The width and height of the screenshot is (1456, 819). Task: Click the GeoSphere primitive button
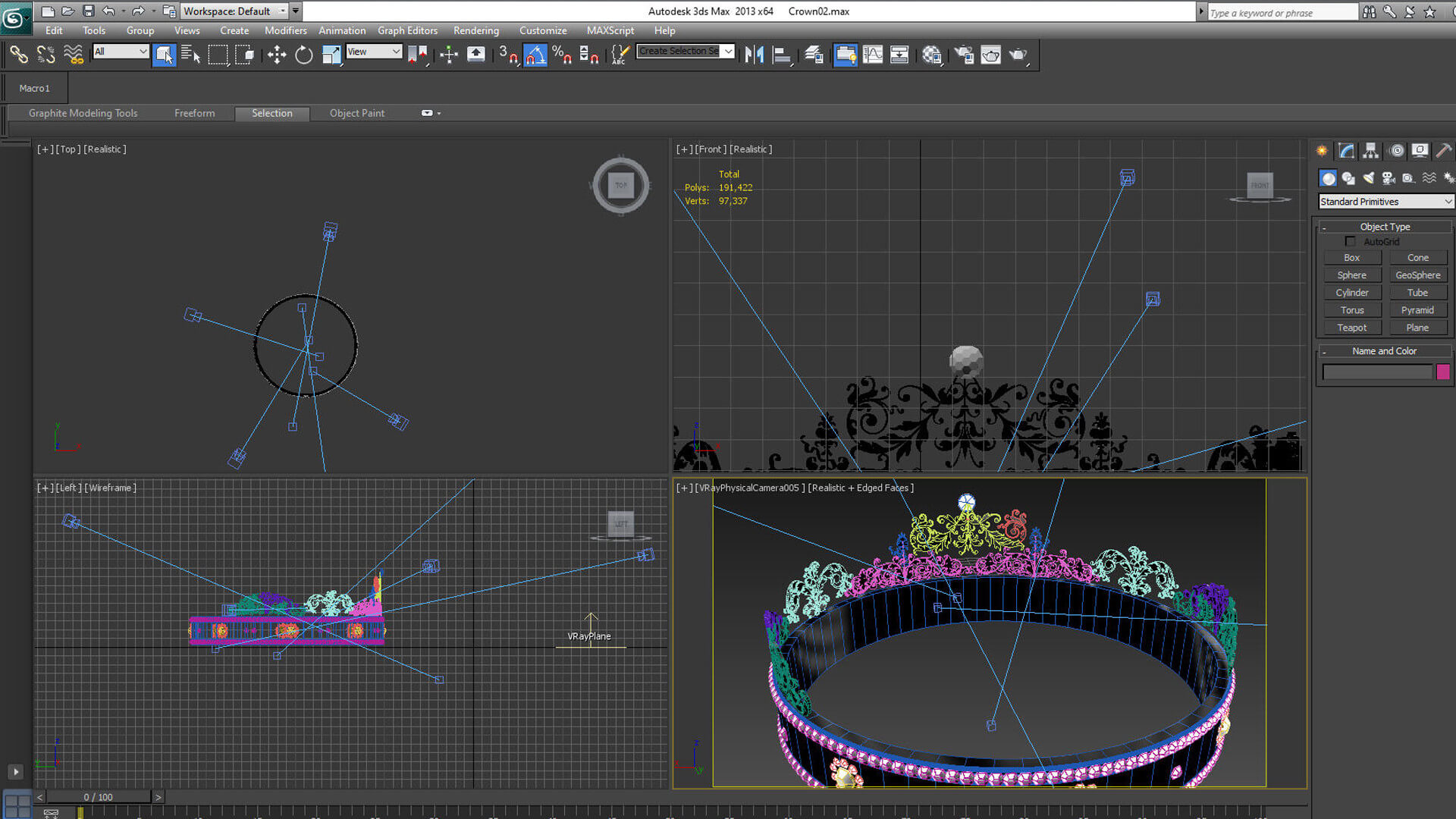1417,275
